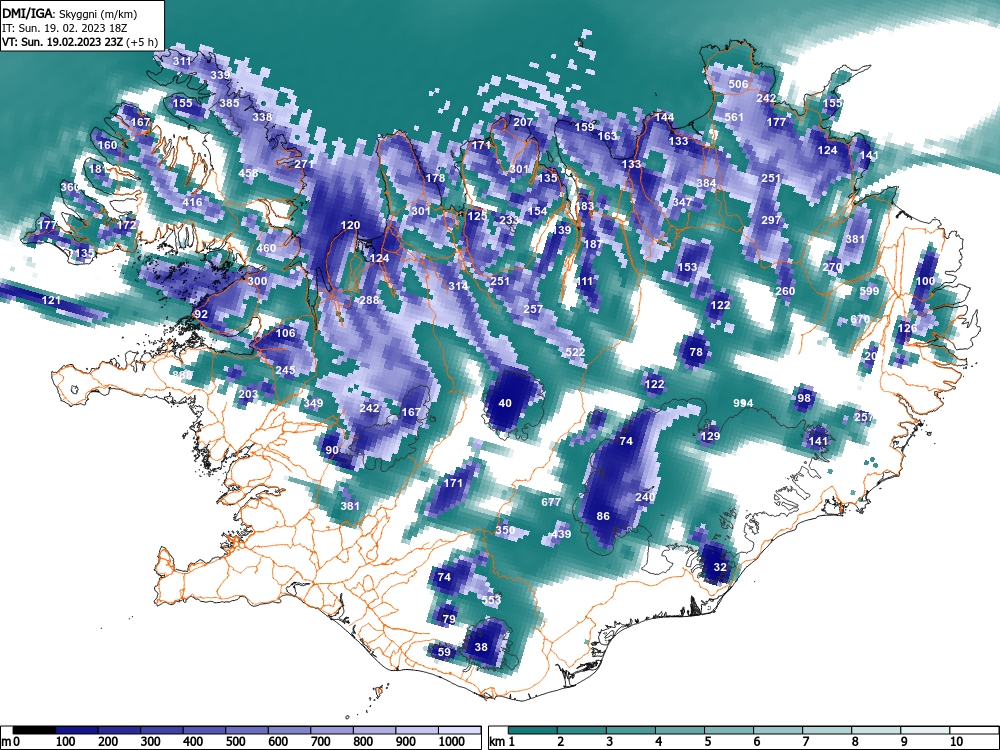Click the visibility value 129

(710, 436)
